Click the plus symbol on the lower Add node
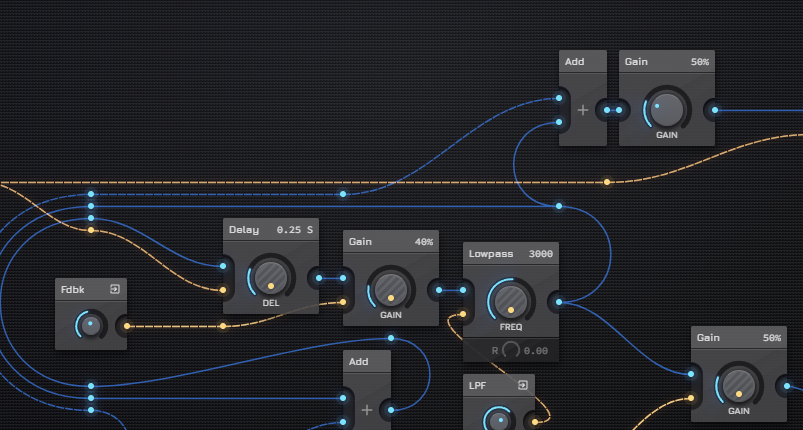This screenshot has height=430, width=803. tap(367, 409)
